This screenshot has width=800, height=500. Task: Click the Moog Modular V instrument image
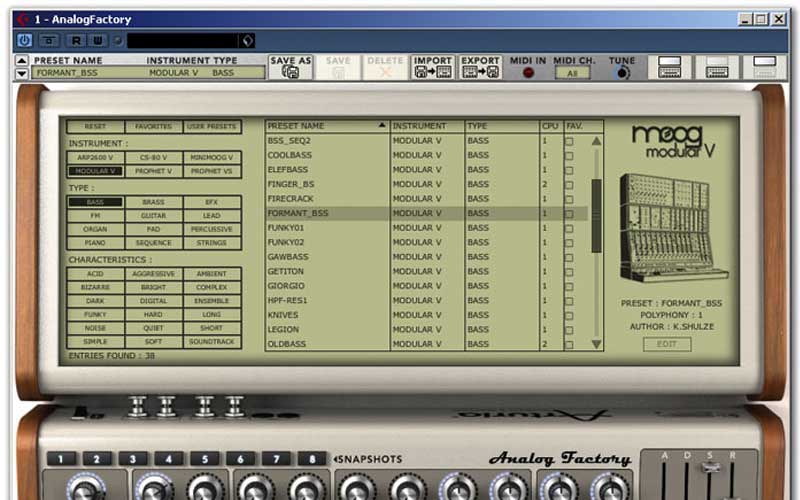[672, 227]
